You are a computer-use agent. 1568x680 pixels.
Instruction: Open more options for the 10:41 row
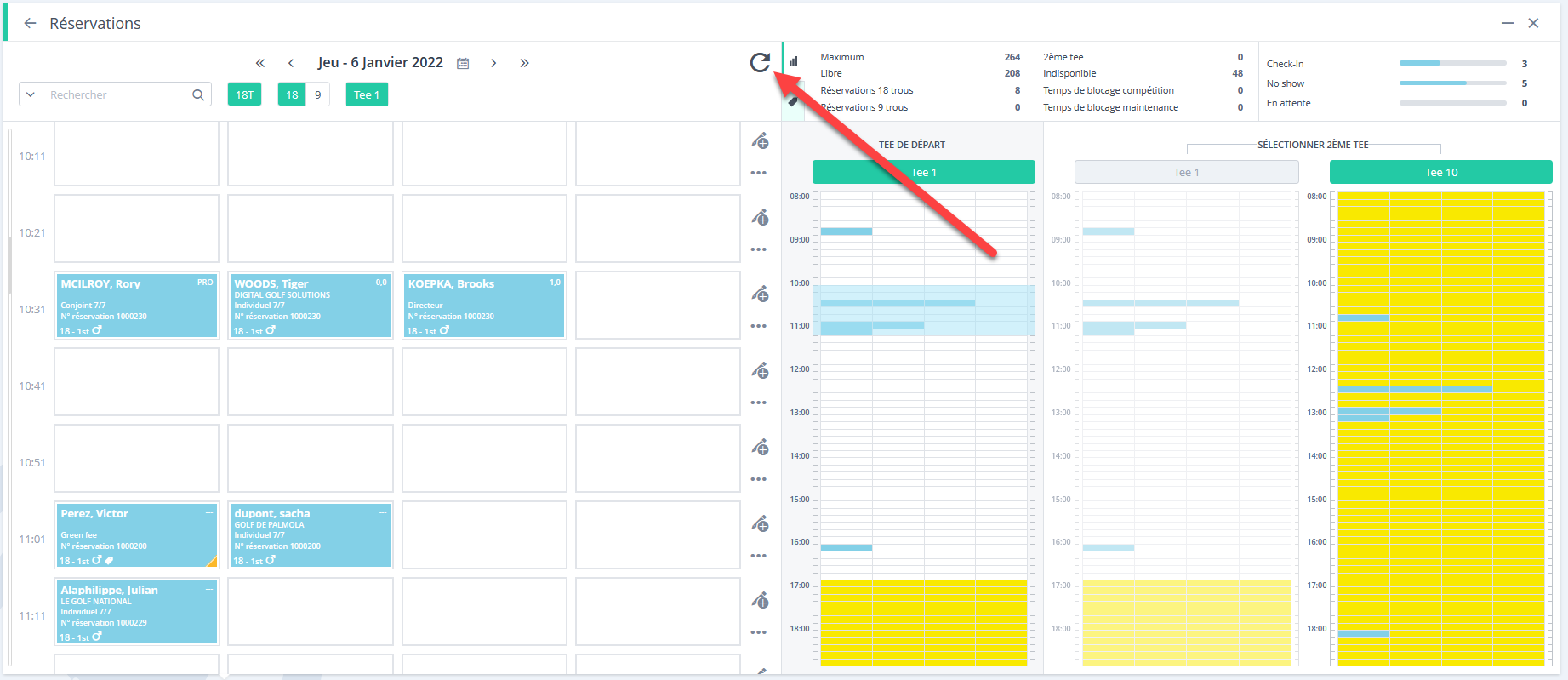tap(759, 403)
